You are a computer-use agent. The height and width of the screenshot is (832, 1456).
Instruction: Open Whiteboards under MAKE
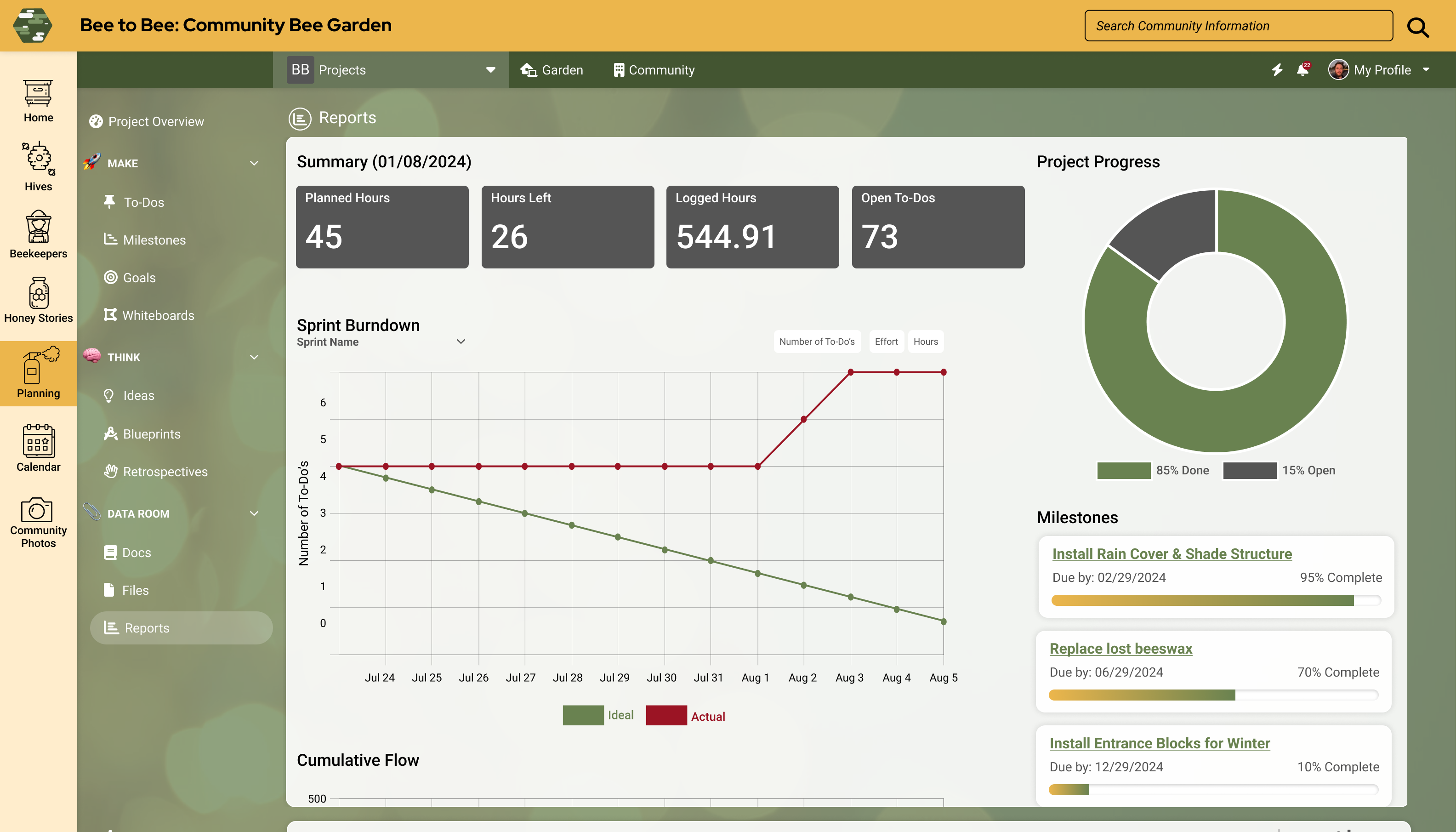158,315
